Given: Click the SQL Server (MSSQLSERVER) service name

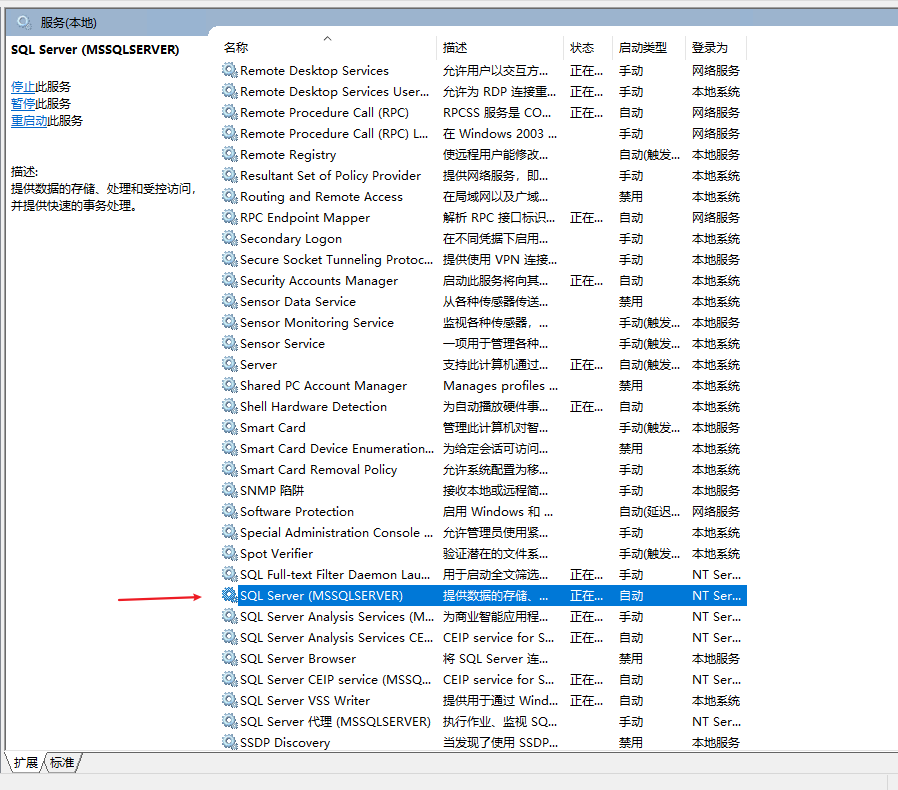Looking at the screenshot, I should 321,596.
